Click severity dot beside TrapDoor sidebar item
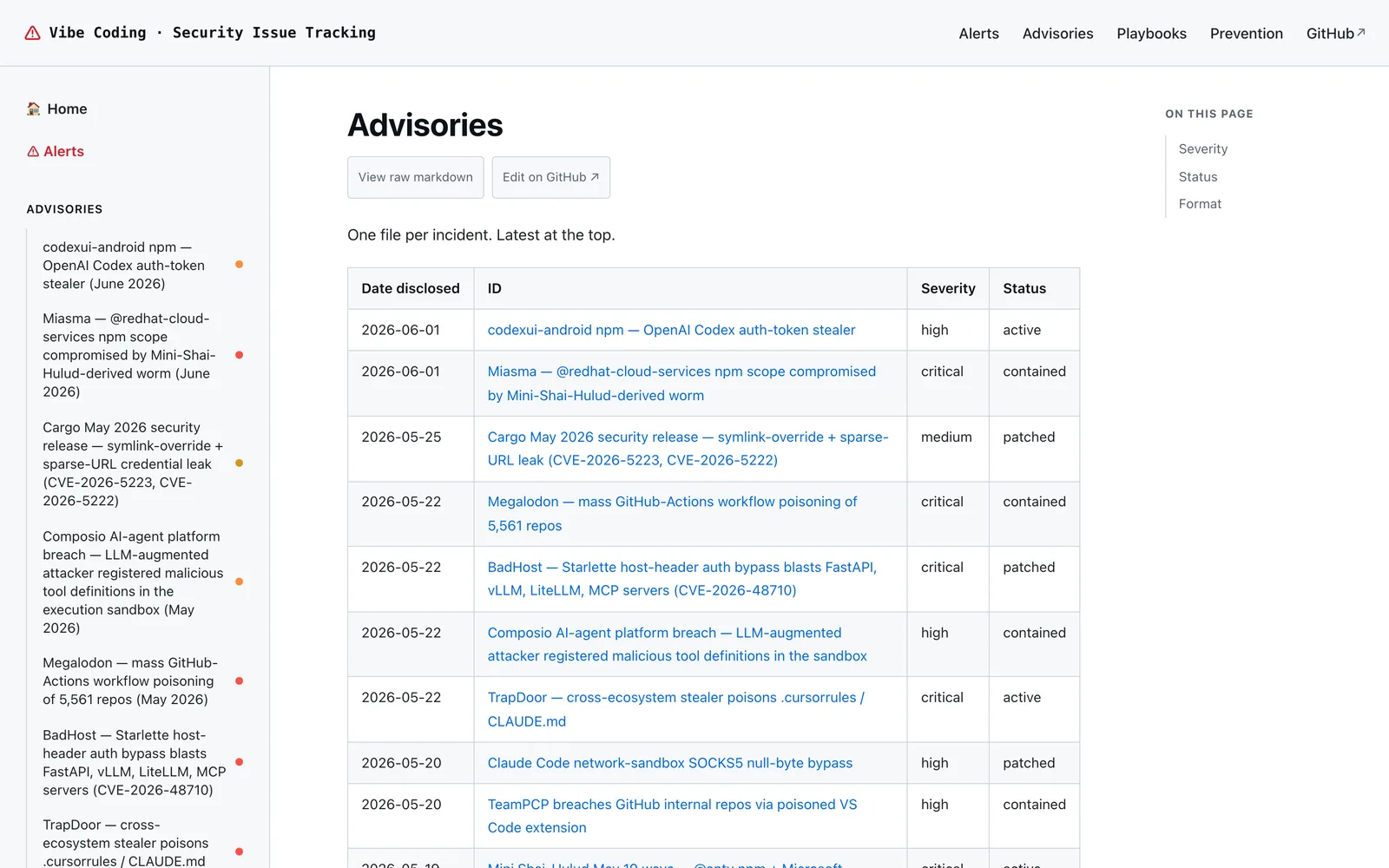Image resolution: width=1389 pixels, height=868 pixels. coord(240,852)
